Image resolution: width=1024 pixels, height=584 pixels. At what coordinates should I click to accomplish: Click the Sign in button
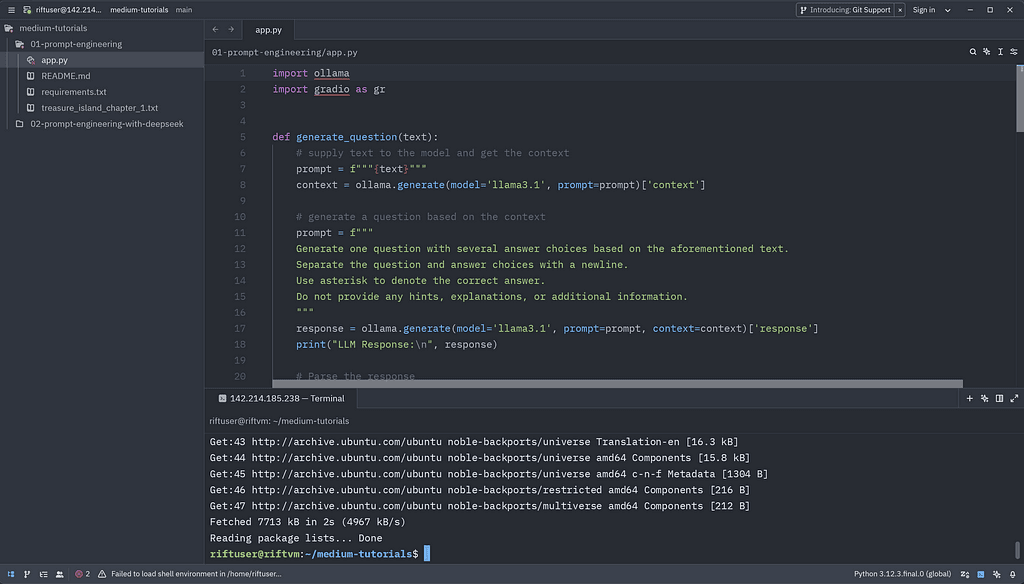click(924, 10)
